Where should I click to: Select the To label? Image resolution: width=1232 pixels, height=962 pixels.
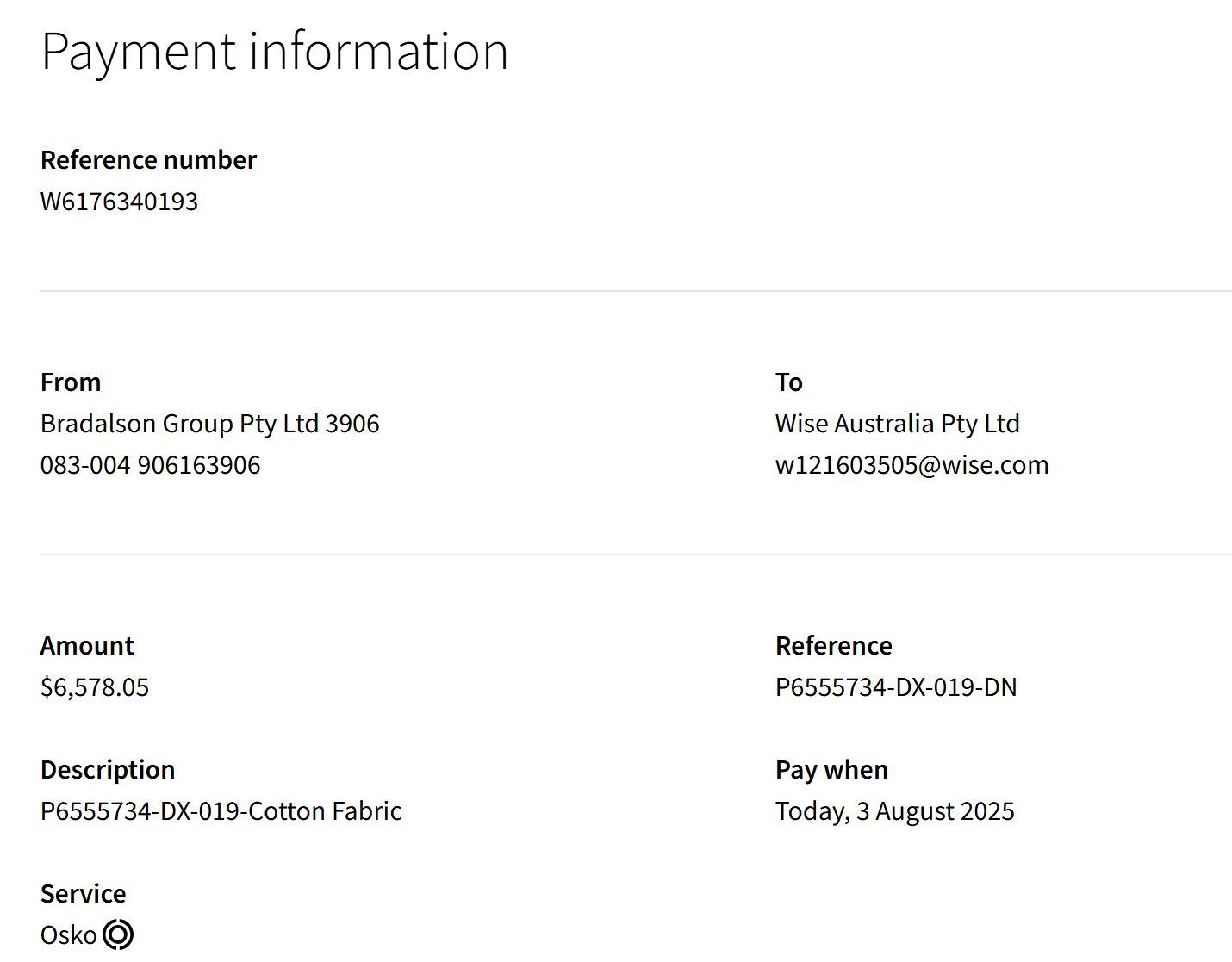(789, 382)
